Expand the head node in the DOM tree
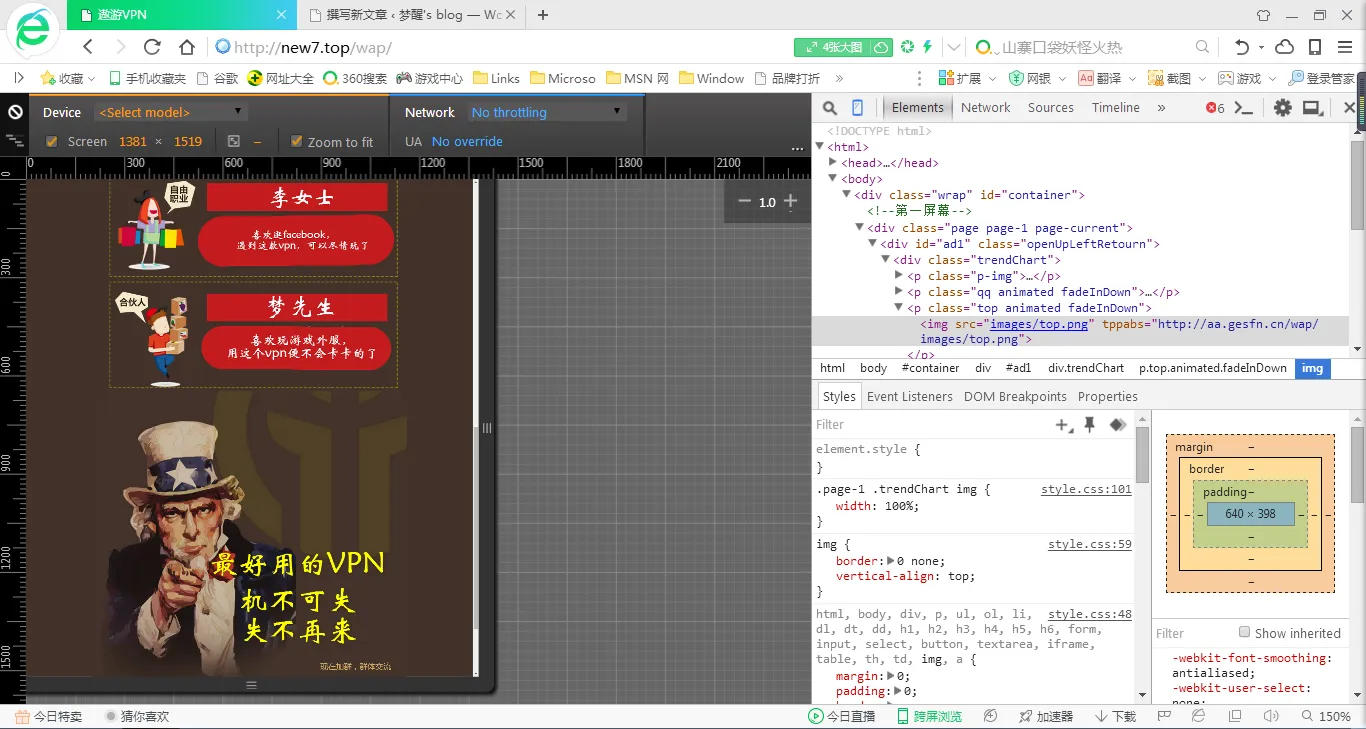Screen dimensions: 1366x729 (833, 163)
